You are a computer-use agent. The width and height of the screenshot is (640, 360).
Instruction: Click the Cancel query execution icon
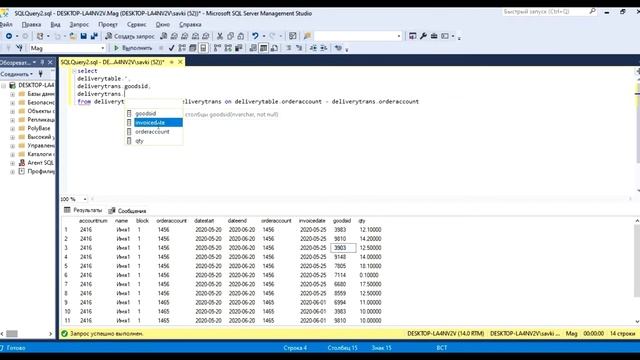click(x=161, y=48)
